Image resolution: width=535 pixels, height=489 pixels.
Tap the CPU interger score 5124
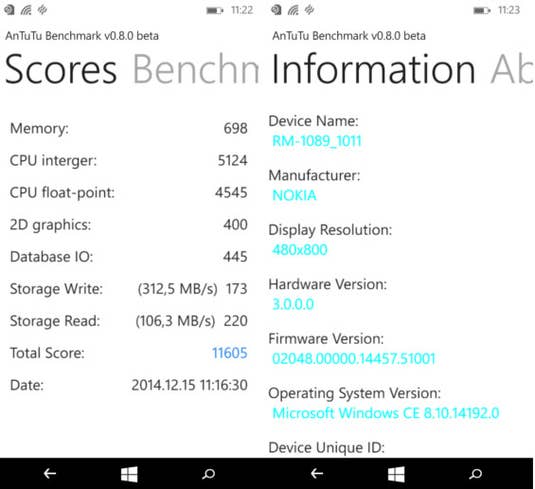[233, 160]
